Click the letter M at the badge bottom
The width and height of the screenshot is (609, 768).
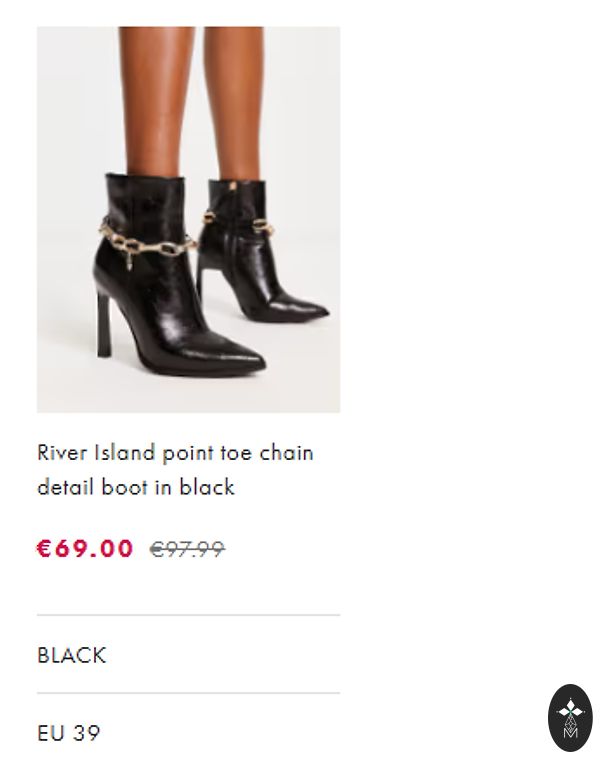click(570, 733)
